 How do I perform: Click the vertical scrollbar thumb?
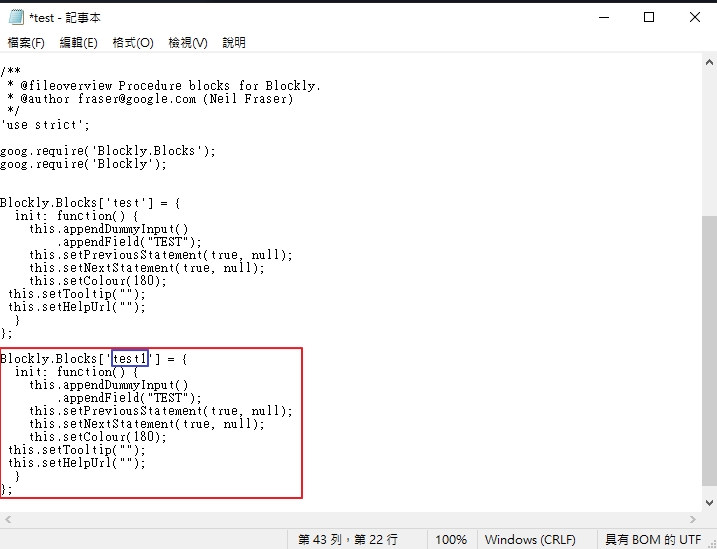709,351
